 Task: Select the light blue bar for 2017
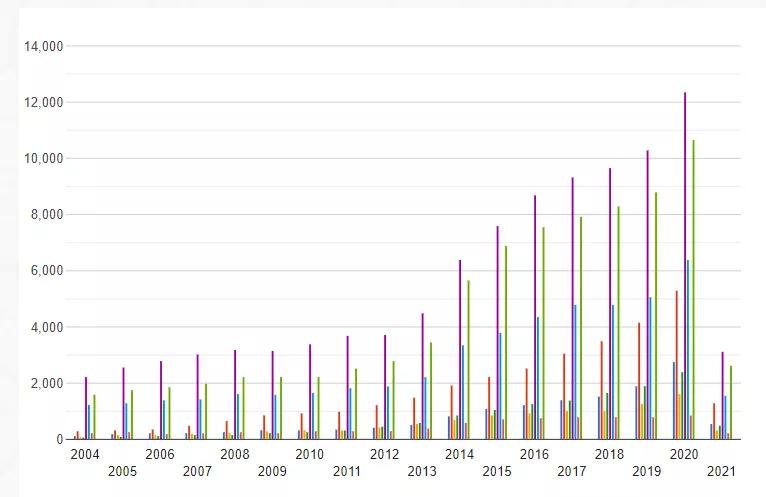575,372
